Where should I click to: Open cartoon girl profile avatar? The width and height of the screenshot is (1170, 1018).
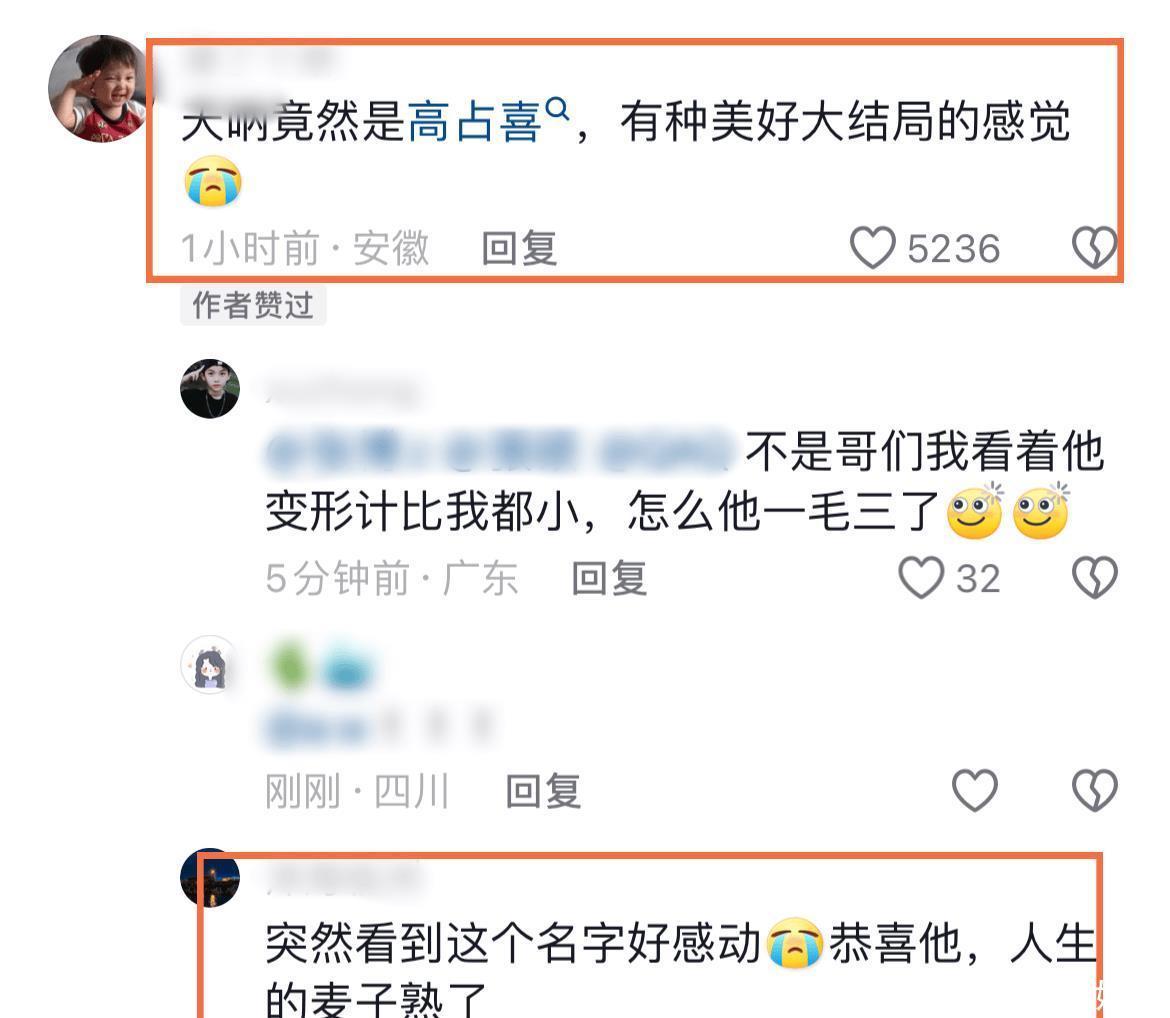pos(210,665)
